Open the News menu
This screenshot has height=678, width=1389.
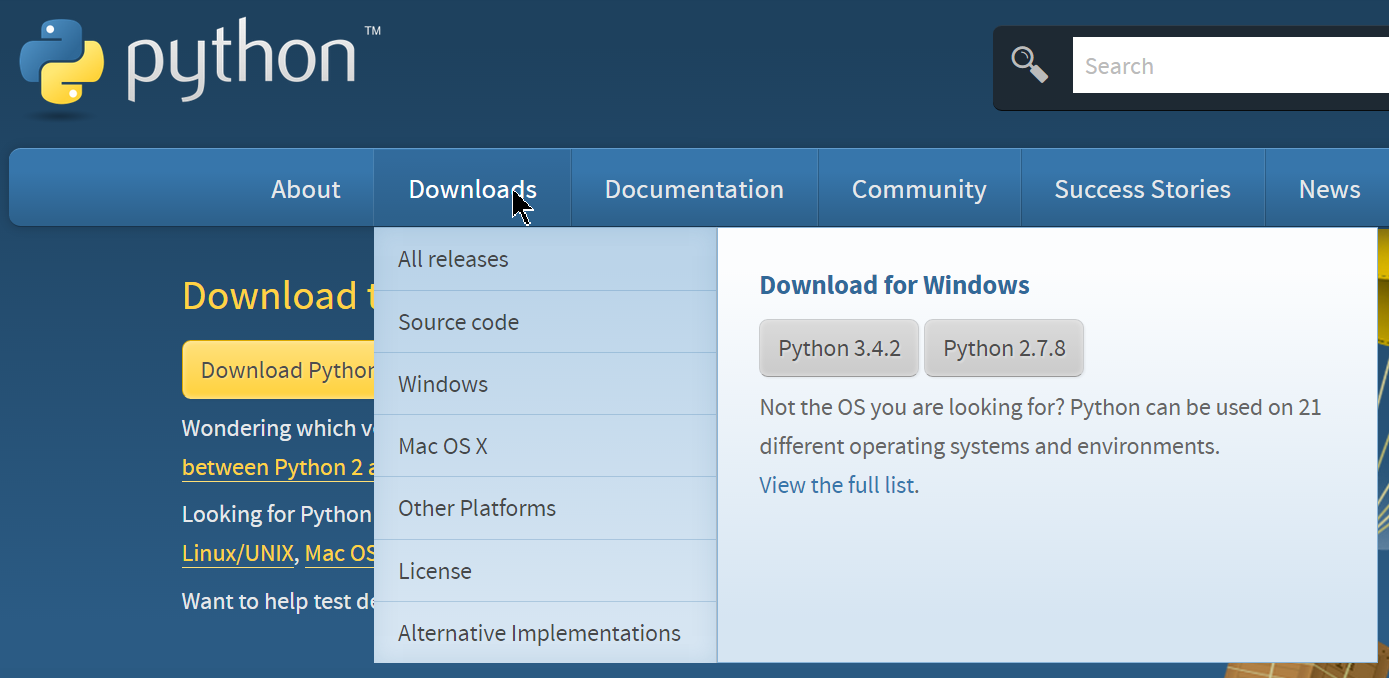[1328, 188]
